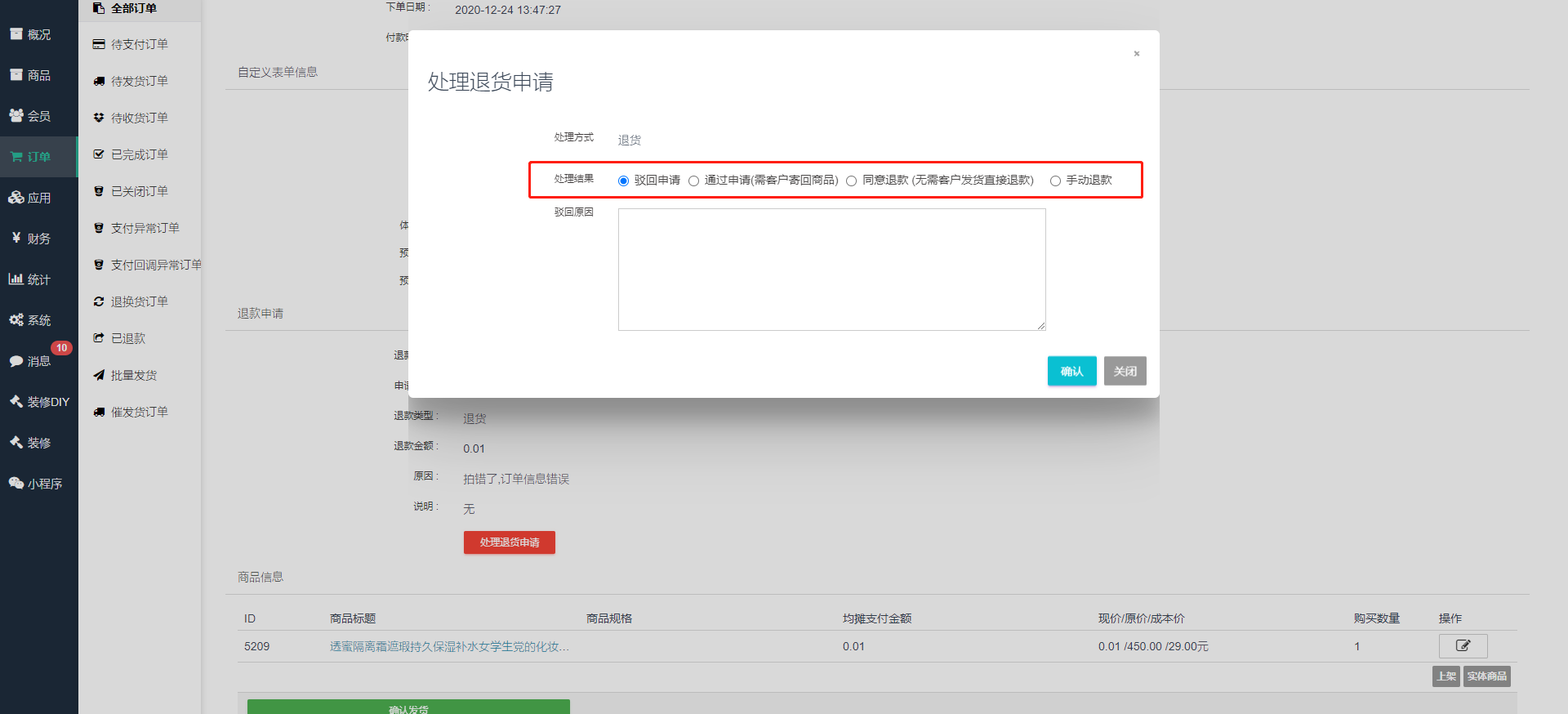Select 同意退款 (无需客户发货直接退款) radio option
This screenshot has width=1568, height=714.
pyautogui.click(x=851, y=181)
